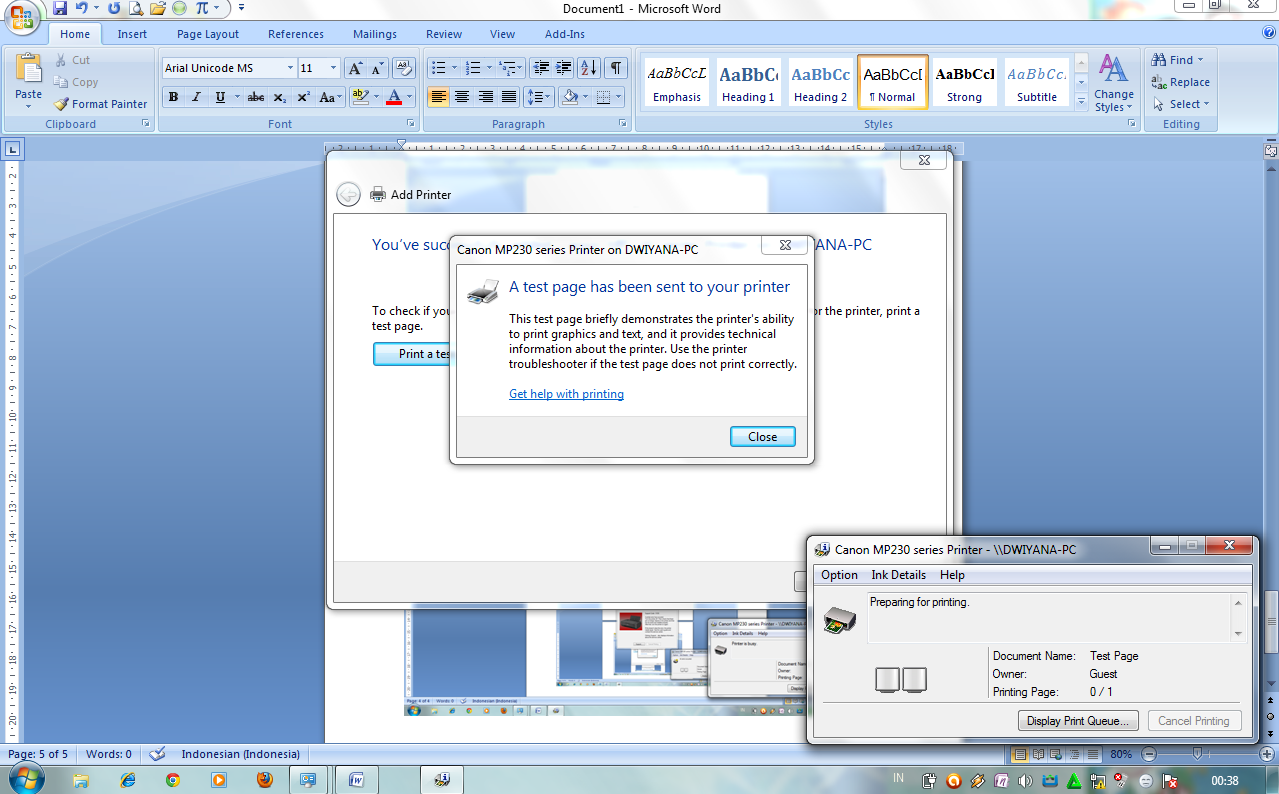
Task: Click Replace in the Editing group
Action: click(x=1181, y=82)
